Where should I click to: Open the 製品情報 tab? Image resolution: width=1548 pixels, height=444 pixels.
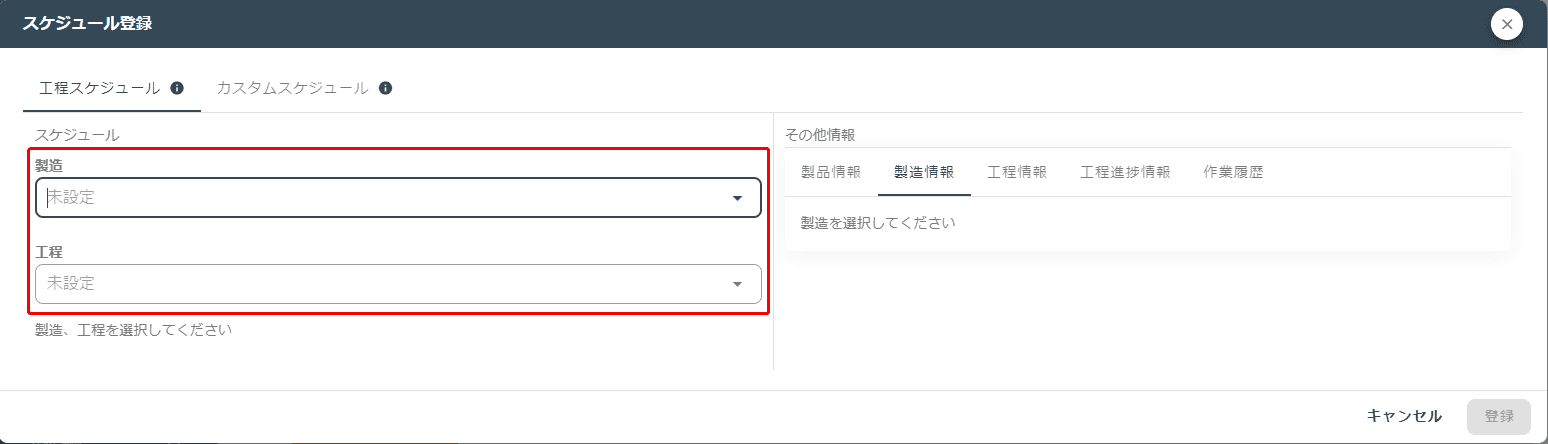point(831,172)
